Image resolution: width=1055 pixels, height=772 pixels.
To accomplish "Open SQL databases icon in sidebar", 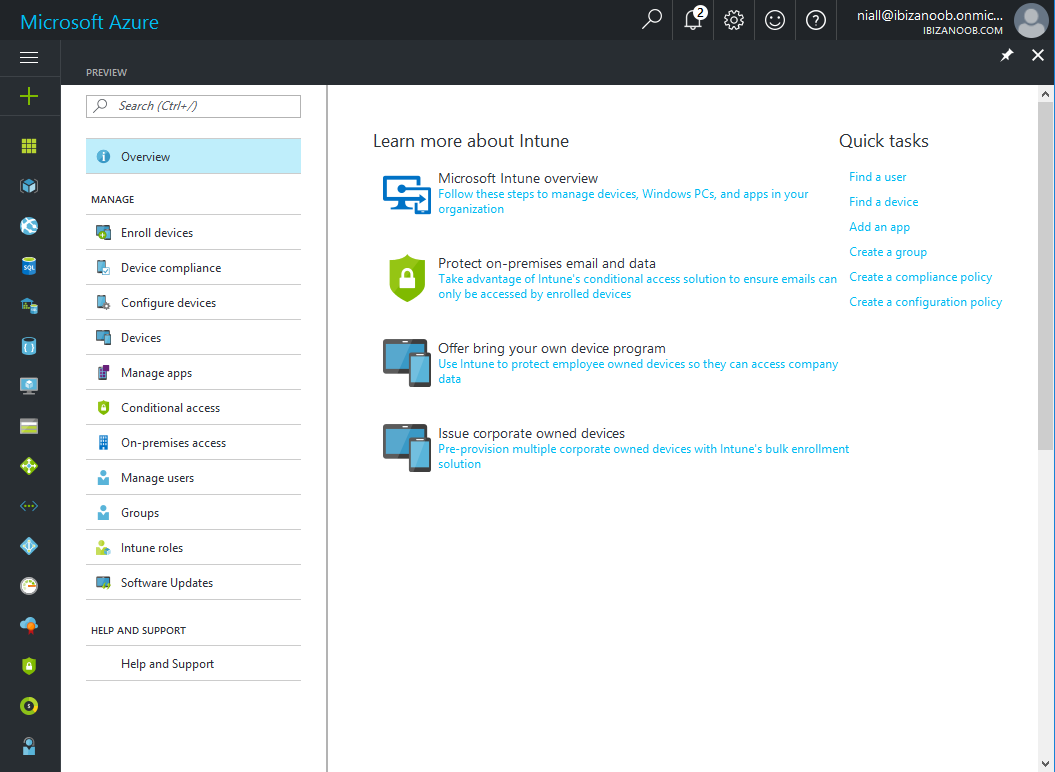I will pos(29,266).
